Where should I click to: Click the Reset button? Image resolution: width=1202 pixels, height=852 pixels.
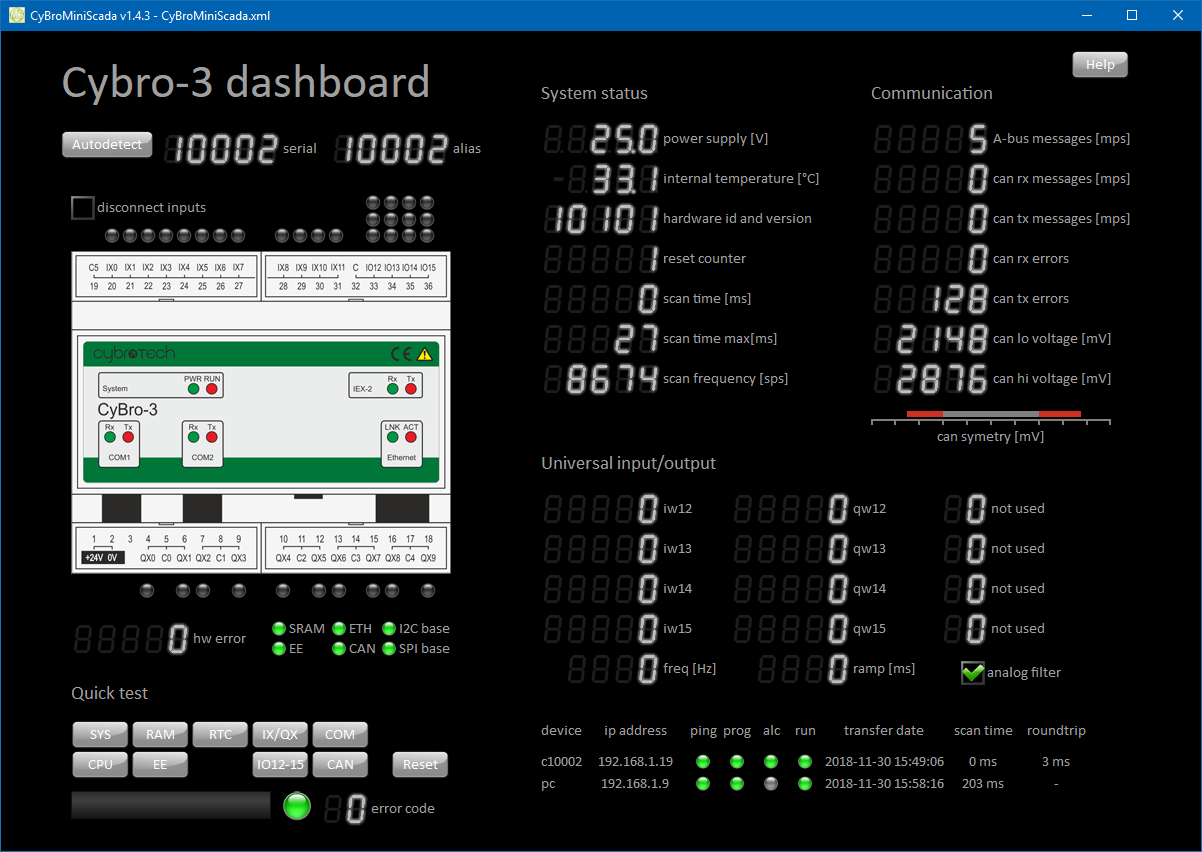point(420,764)
